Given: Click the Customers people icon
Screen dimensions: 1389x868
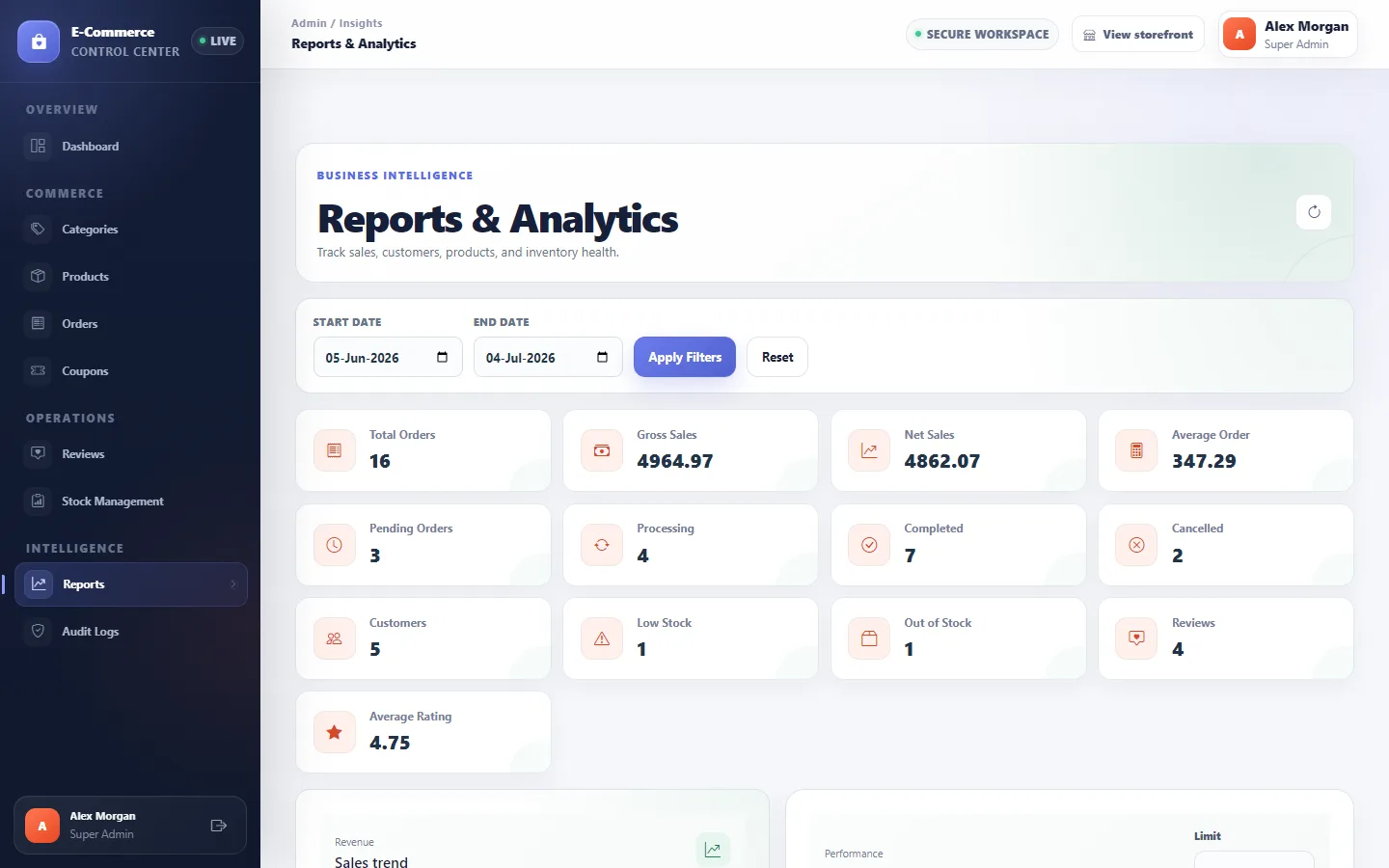Looking at the screenshot, I should 335,638.
